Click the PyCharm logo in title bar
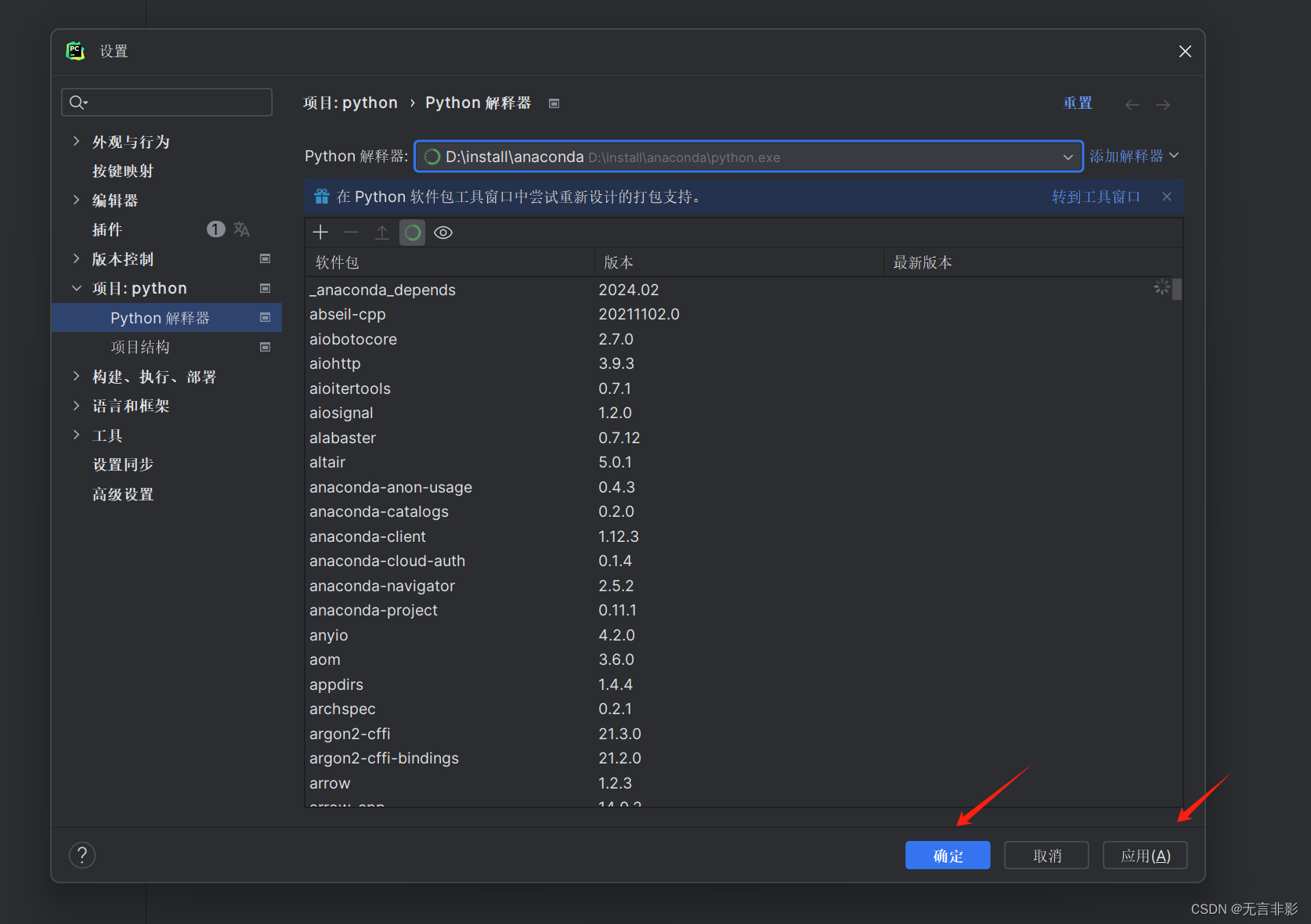The image size is (1311, 924). point(75,52)
